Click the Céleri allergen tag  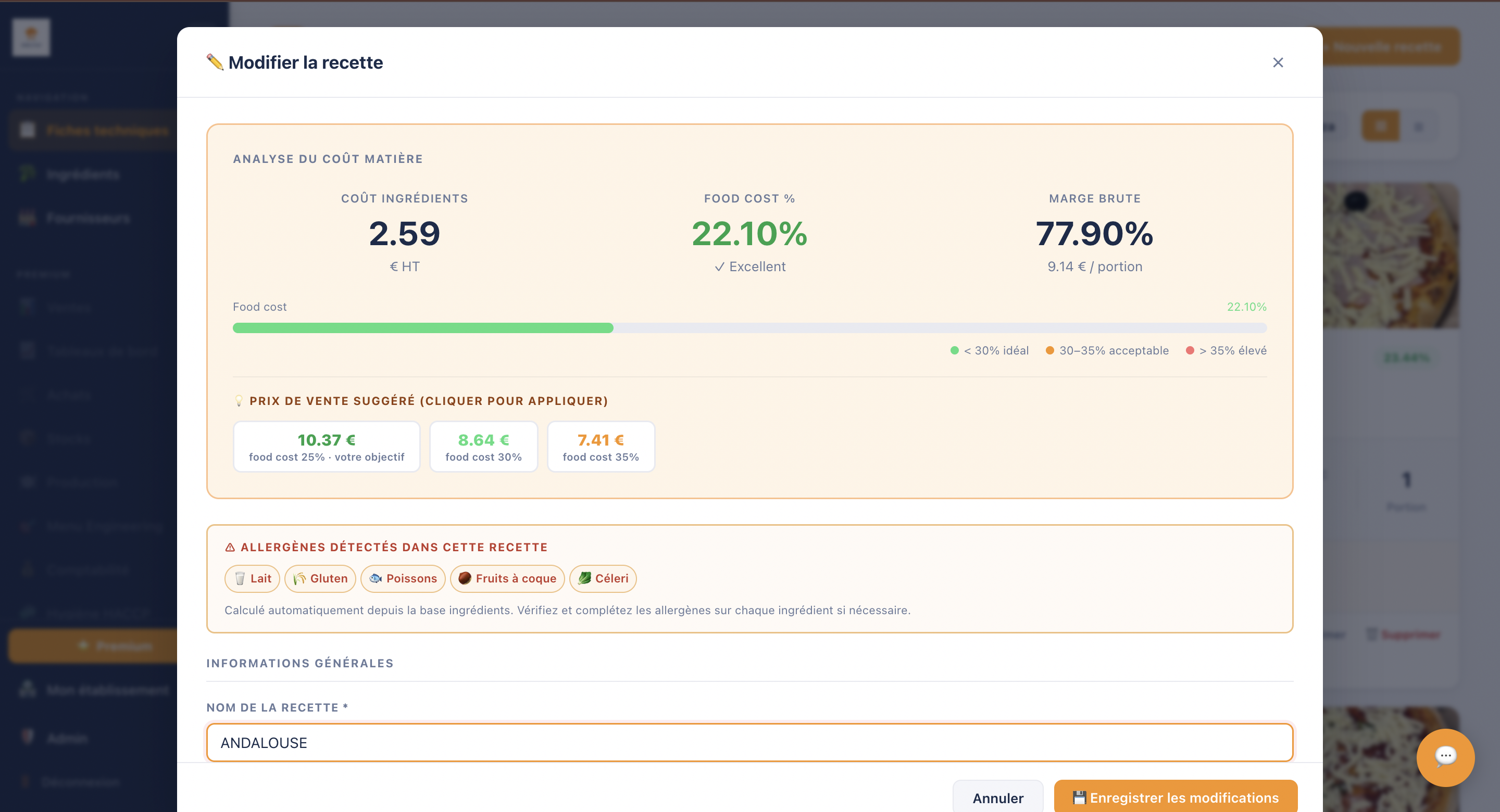(603, 578)
